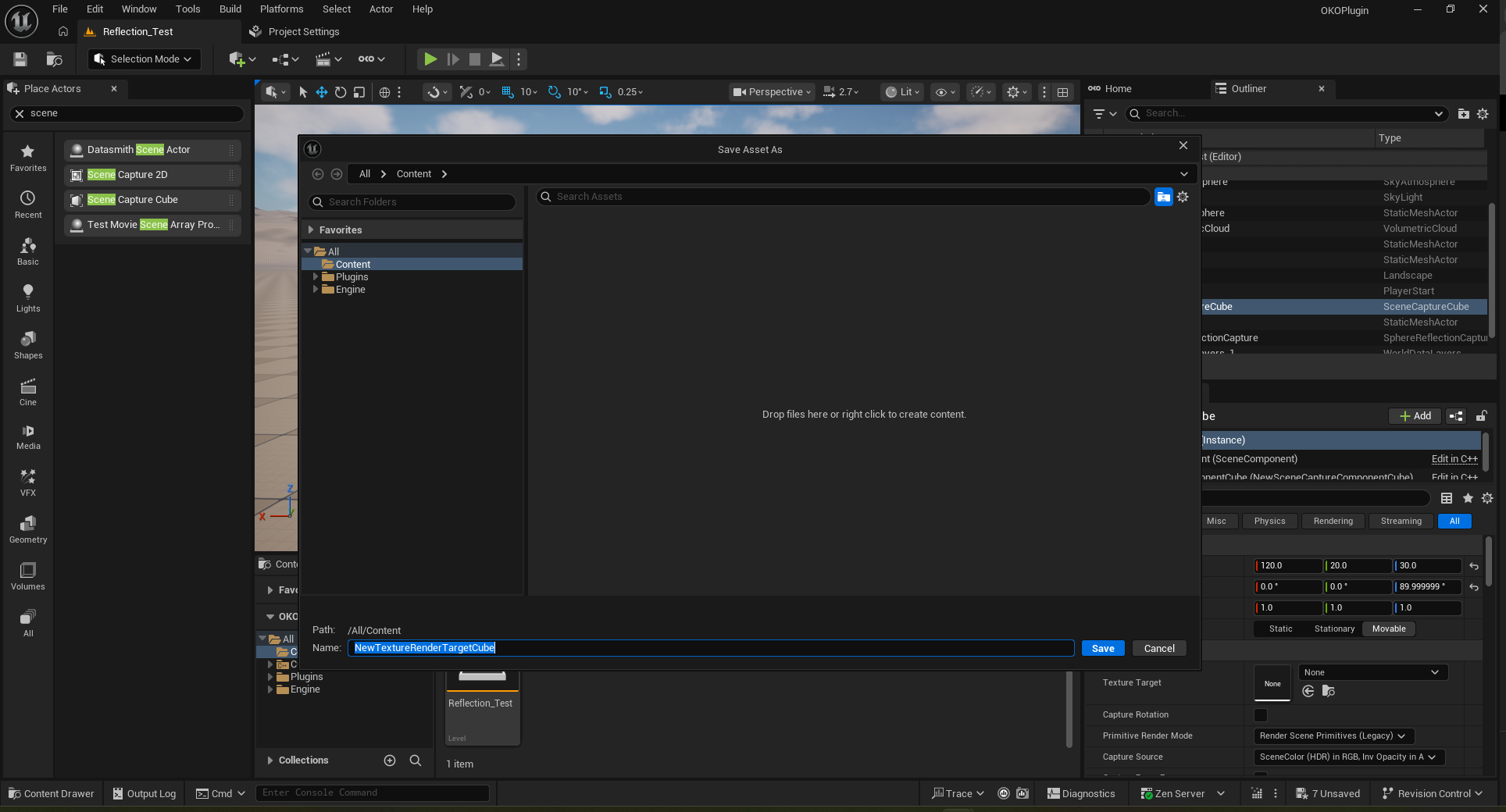Select the scale gizmo tool in viewport toolbar

pos(359,92)
